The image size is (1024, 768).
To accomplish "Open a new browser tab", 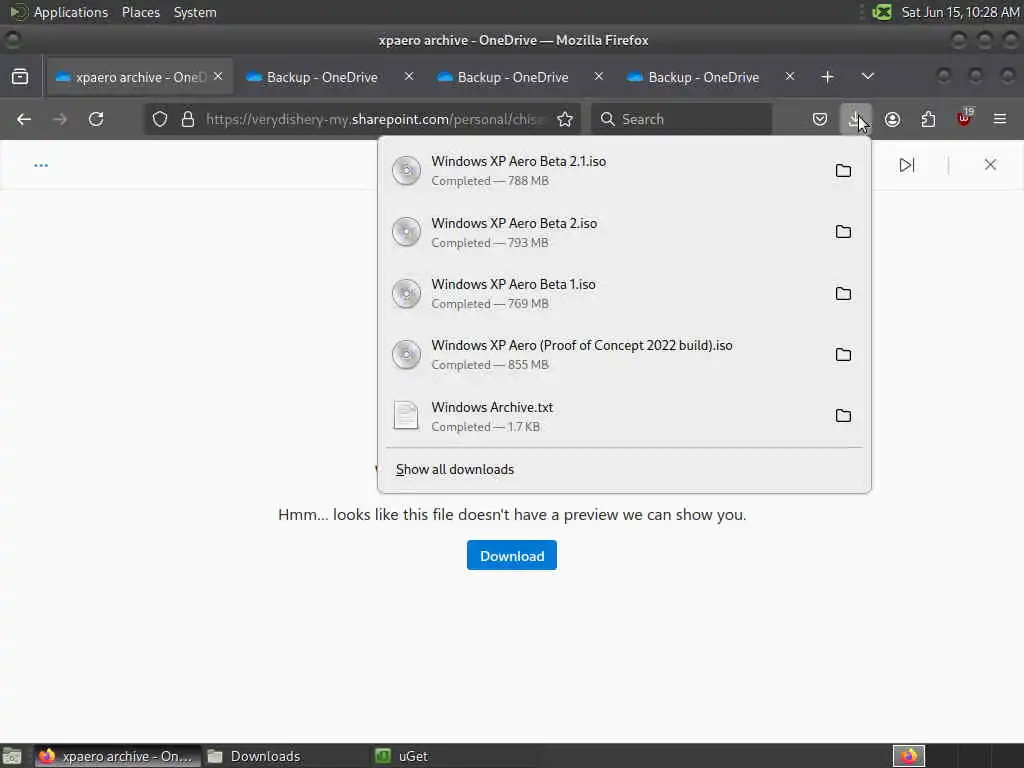I will (827, 77).
